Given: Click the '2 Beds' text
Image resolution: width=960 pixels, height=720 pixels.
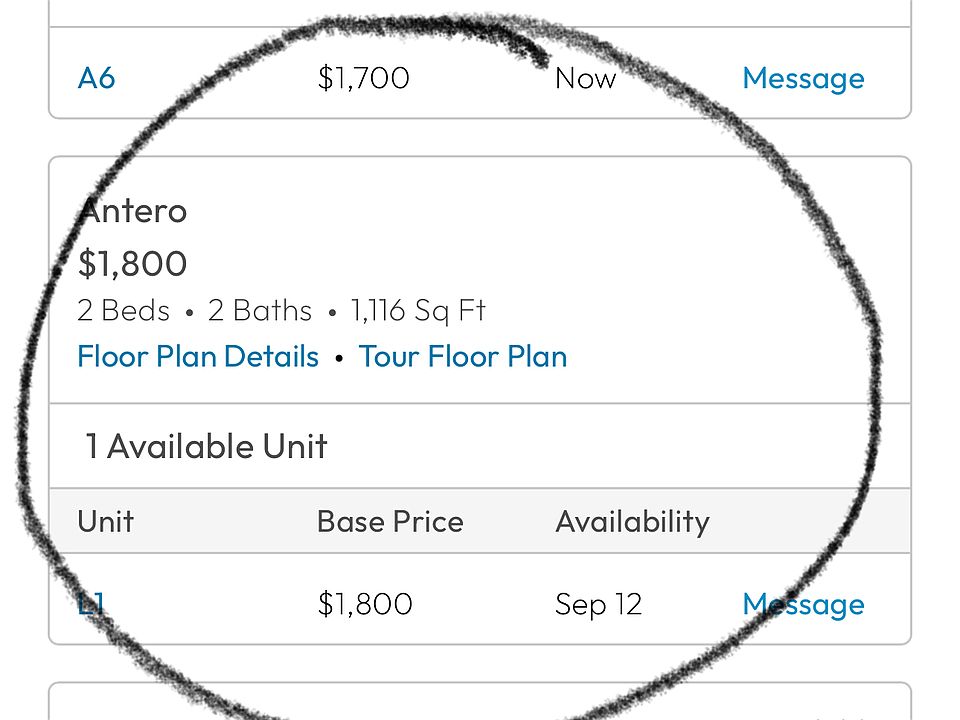Looking at the screenshot, I should 123,311.
